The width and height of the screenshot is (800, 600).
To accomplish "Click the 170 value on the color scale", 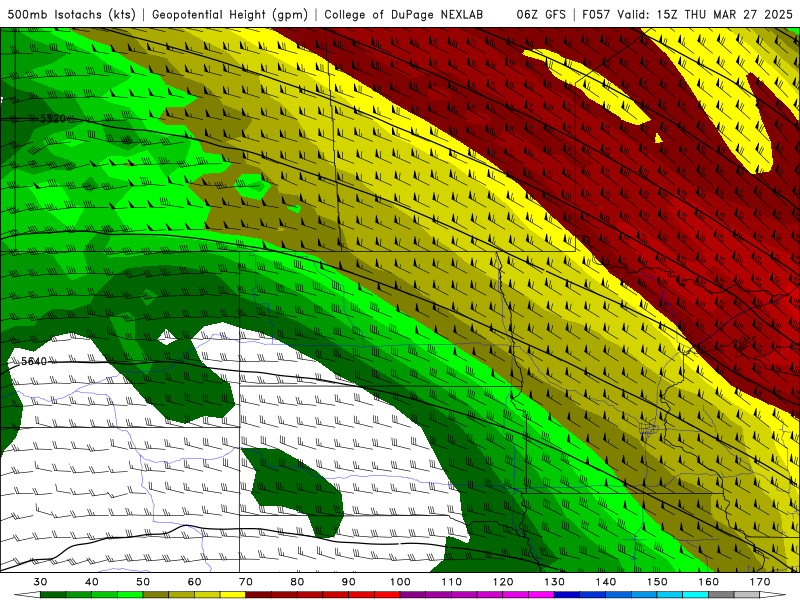I will coord(760,582).
